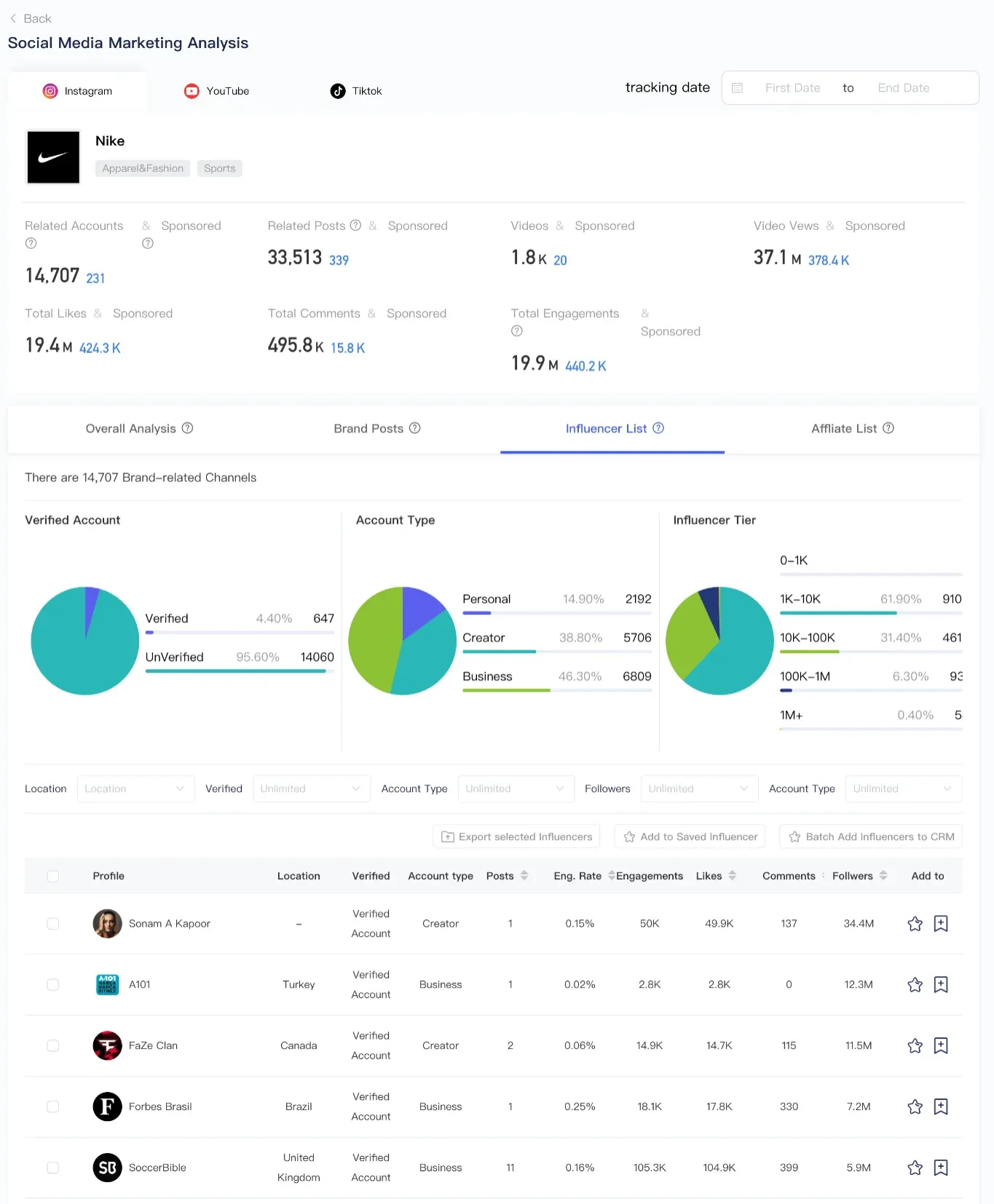The height and width of the screenshot is (1204, 994).
Task: Click the Apparel&Fashion tag
Action: 143,168
